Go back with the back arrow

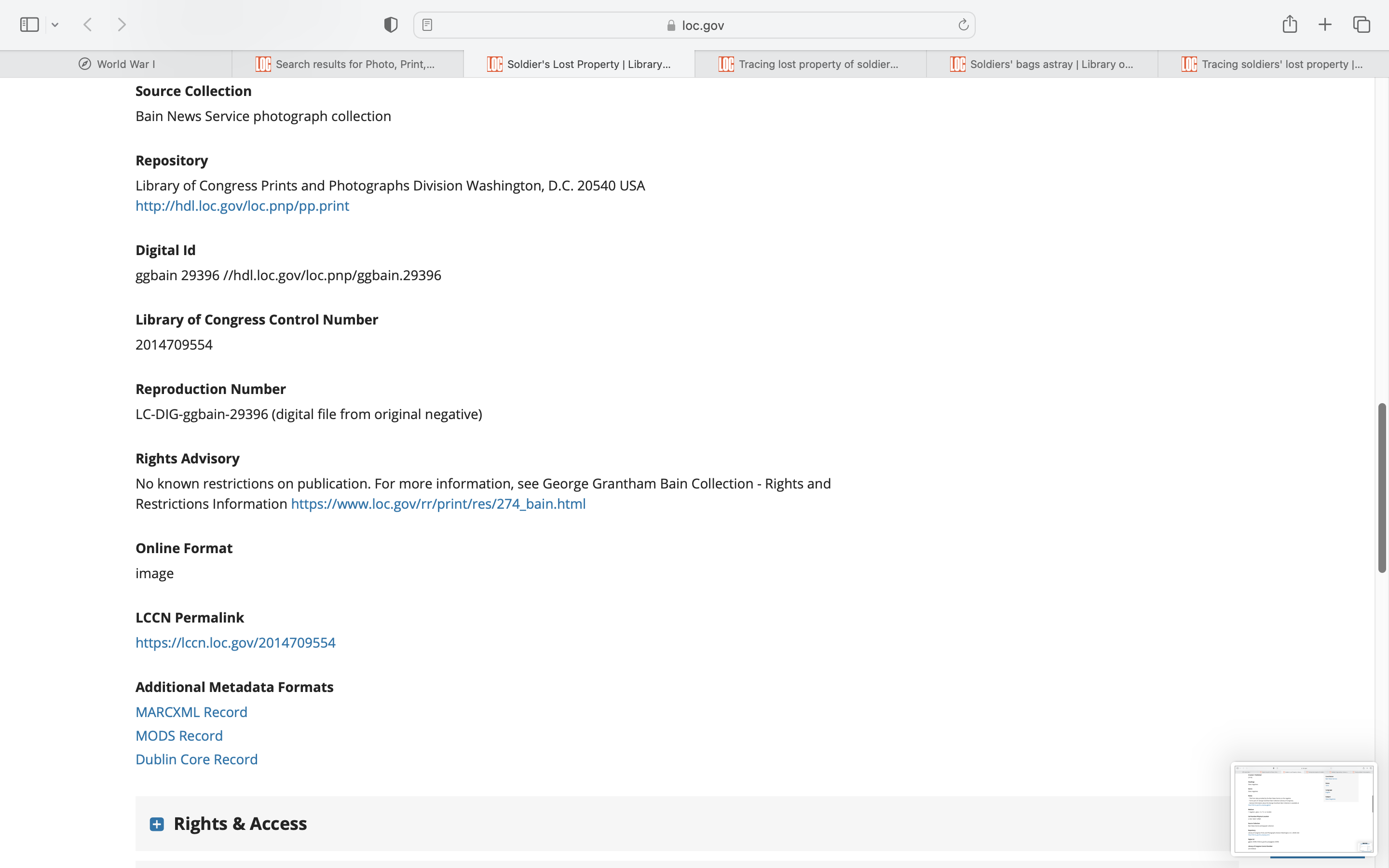tap(88, 25)
